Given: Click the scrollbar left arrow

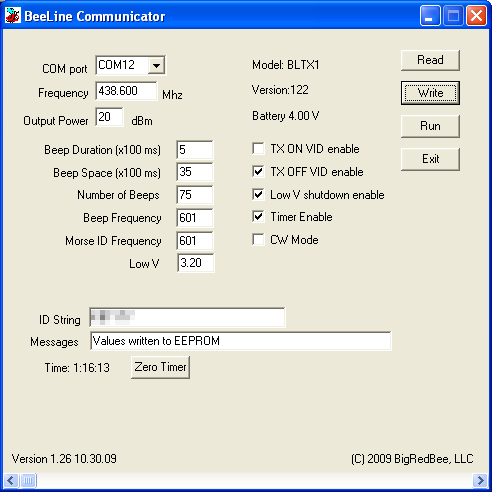Looking at the screenshot, I should click(10, 481).
